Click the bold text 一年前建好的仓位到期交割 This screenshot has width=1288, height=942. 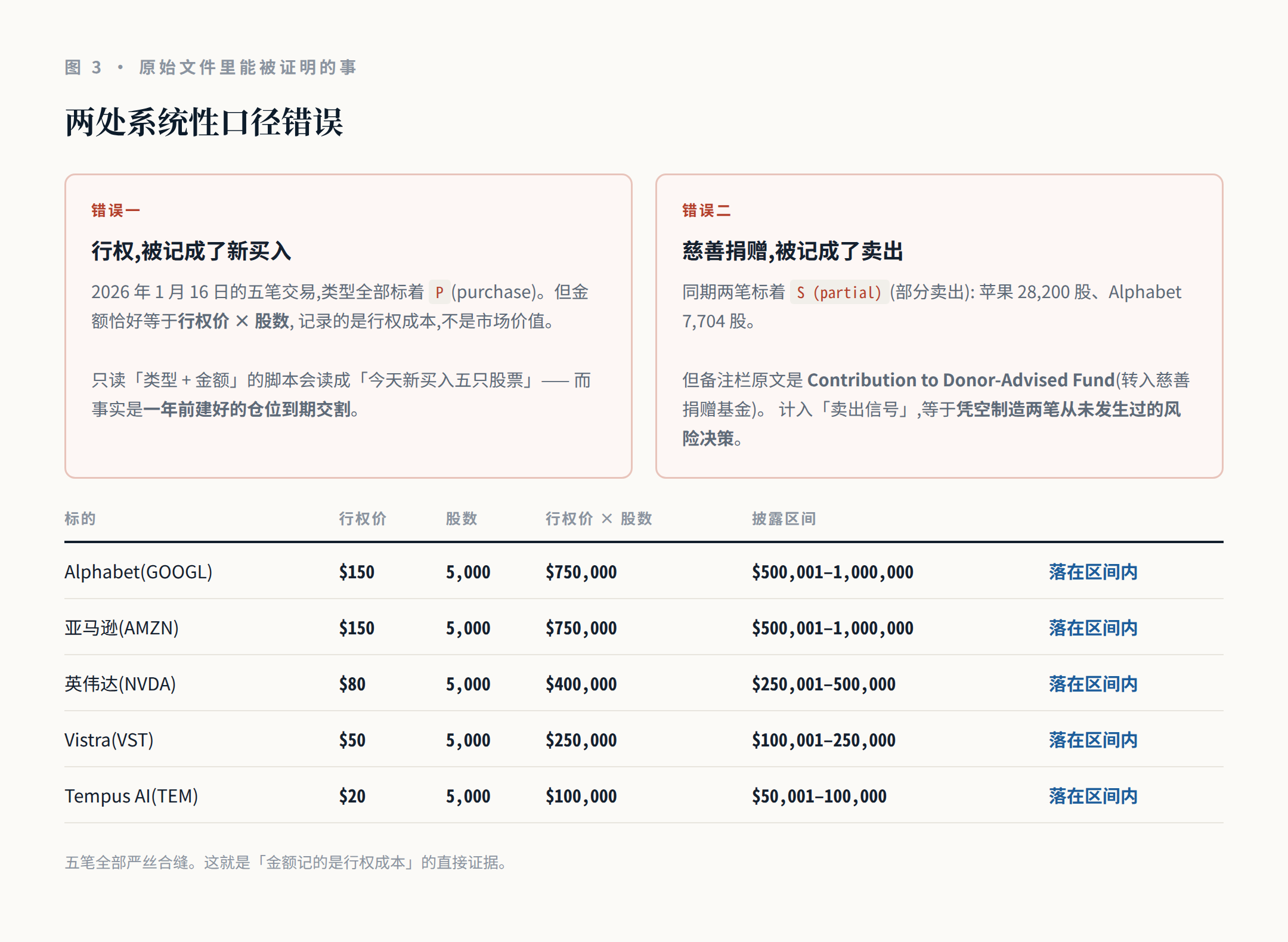tap(247, 410)
